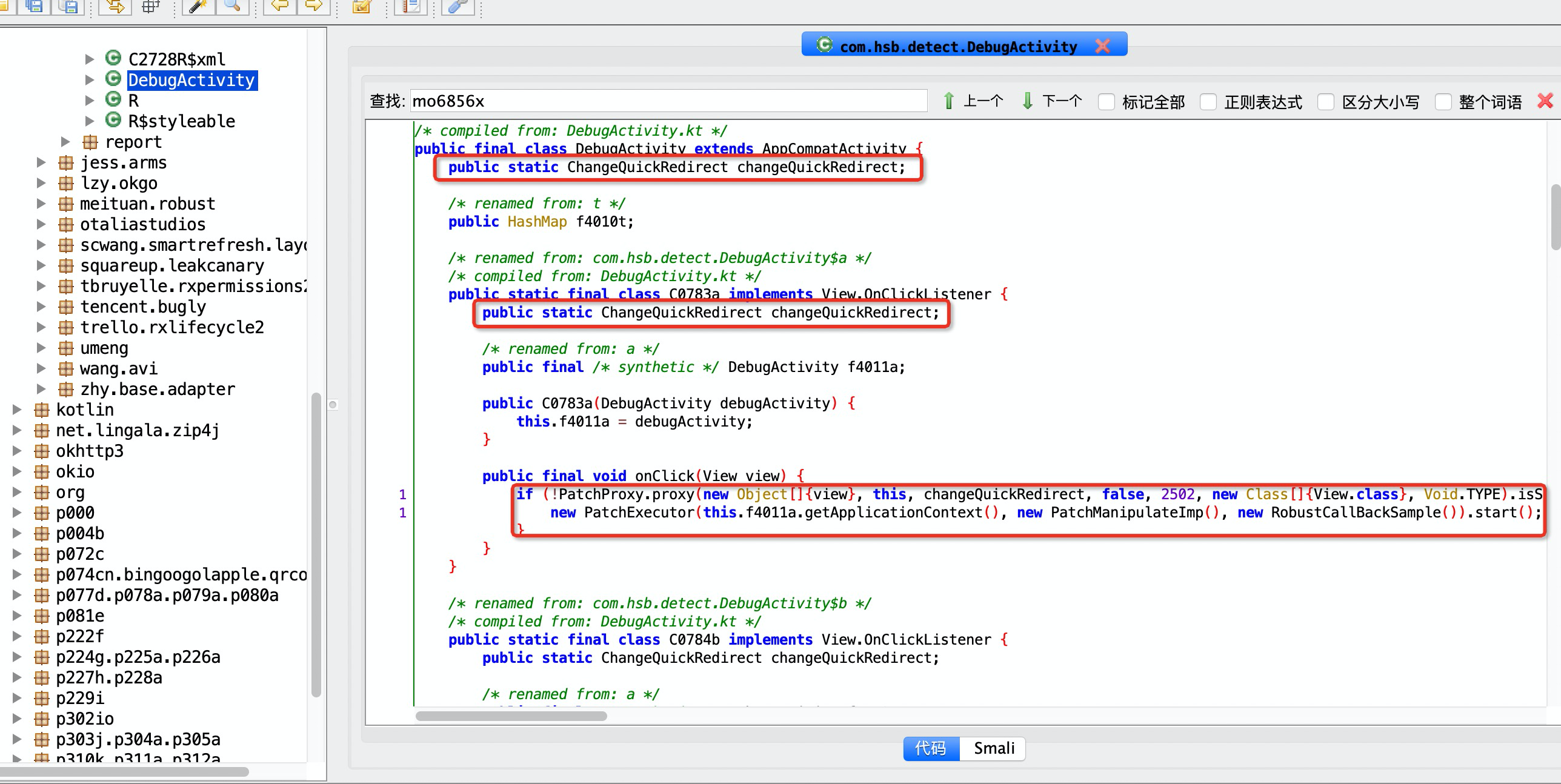Click the yellow Back arrow icon
The height and width of the screenshot is (784, 1561).
pyautogui.click(x=279, y=6)
